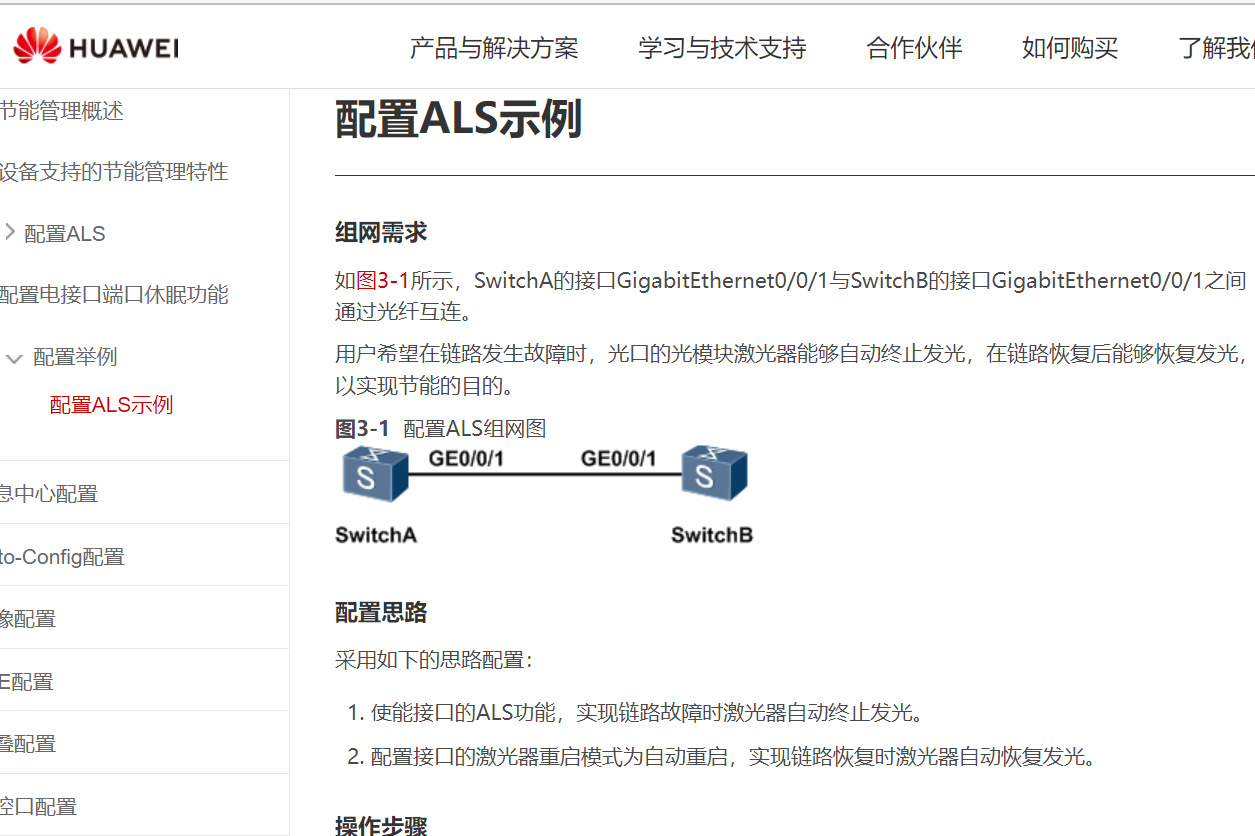The width and height of the screenshot is (1255, 836).
Task: Click the 配置思路 section heading
Action: [x=381, y=613]
